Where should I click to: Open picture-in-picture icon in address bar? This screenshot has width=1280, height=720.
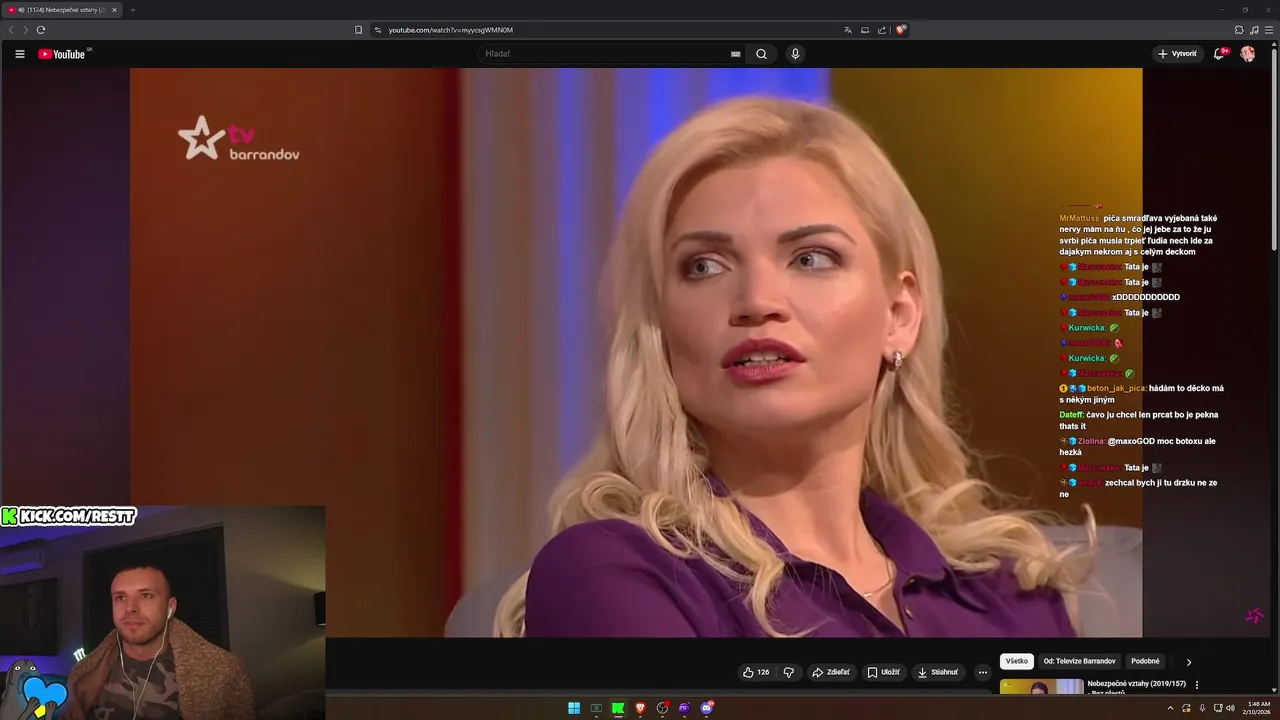865,30
